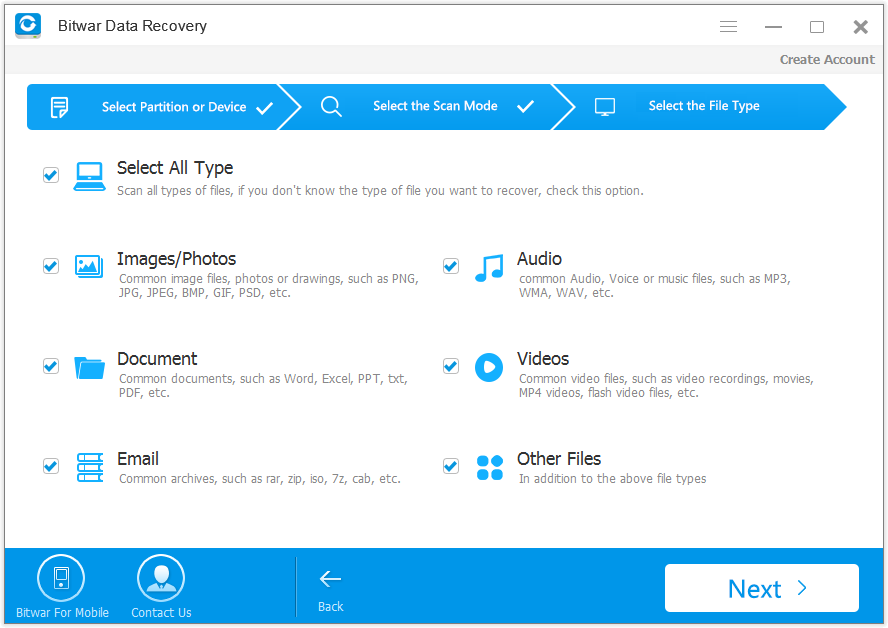Click the Other Files heading text
888x628 pixels.
(x=559, y=459)
